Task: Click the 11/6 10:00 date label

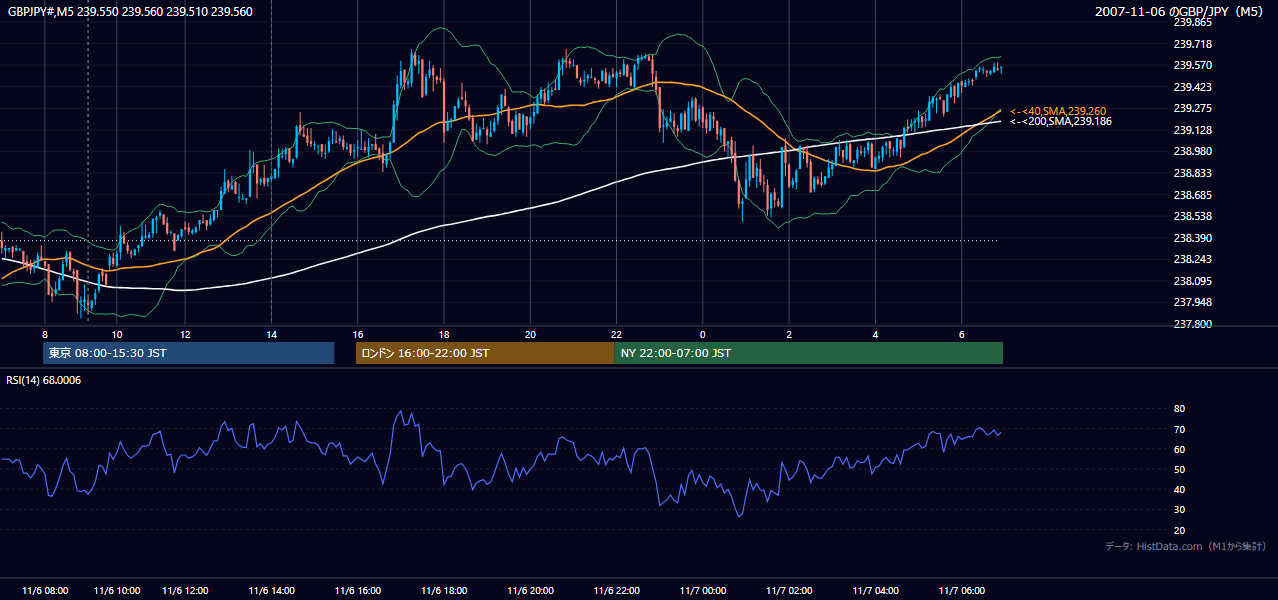Action: pyautogui.click(x=117, y=591)
